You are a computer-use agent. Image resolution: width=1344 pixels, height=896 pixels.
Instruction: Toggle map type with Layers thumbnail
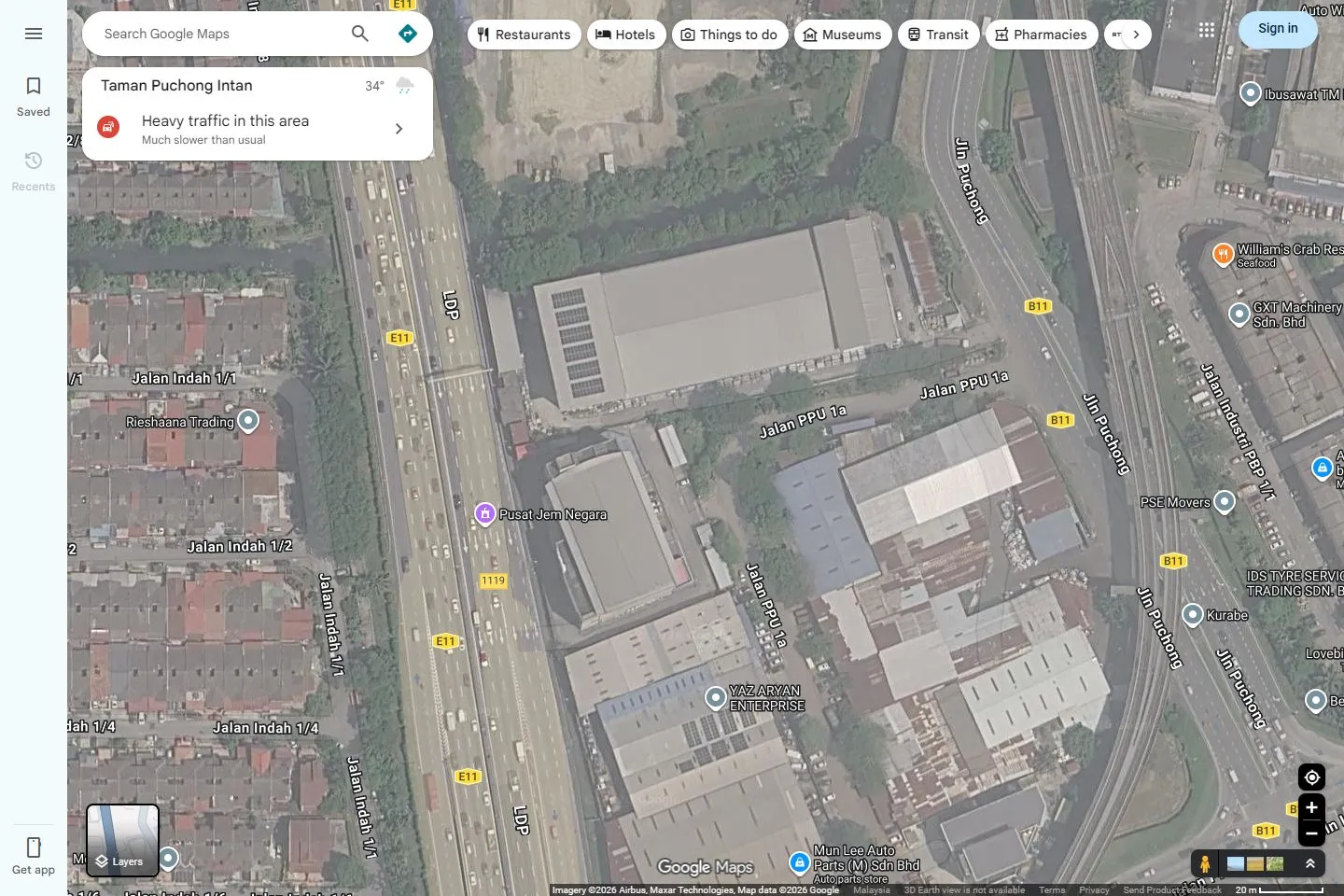(123, 840)
